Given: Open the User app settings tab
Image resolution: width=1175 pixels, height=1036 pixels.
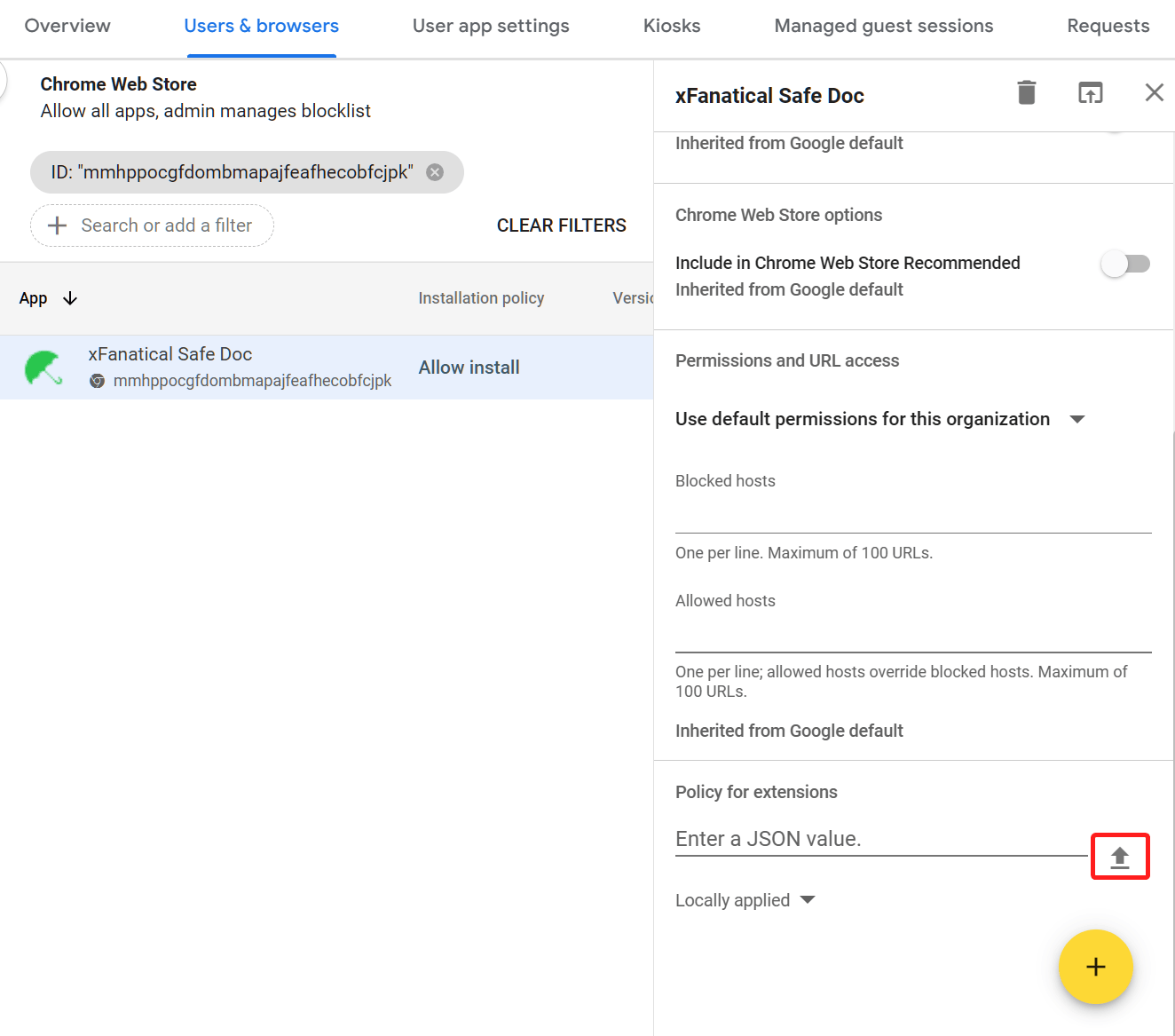Looking at the screenshot, I should coord(491,26).
